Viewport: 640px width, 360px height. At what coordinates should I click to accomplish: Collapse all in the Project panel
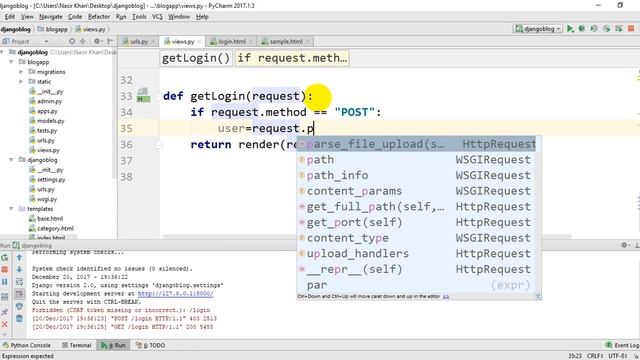pyautogui.click(x=83, y=41)
